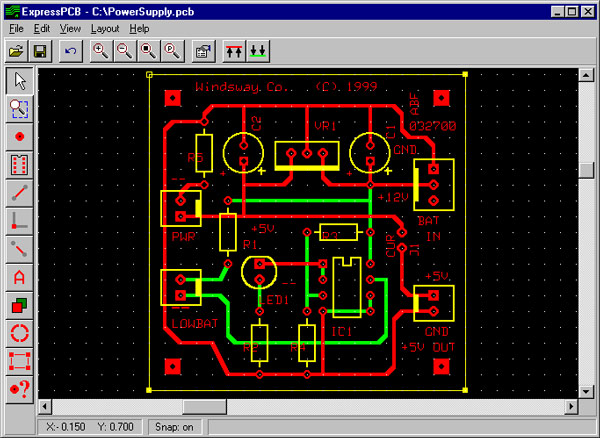Viewport: 600px width, 438px height.
Task: Click the Open file folder icon
Action: (x=17, y=50)
